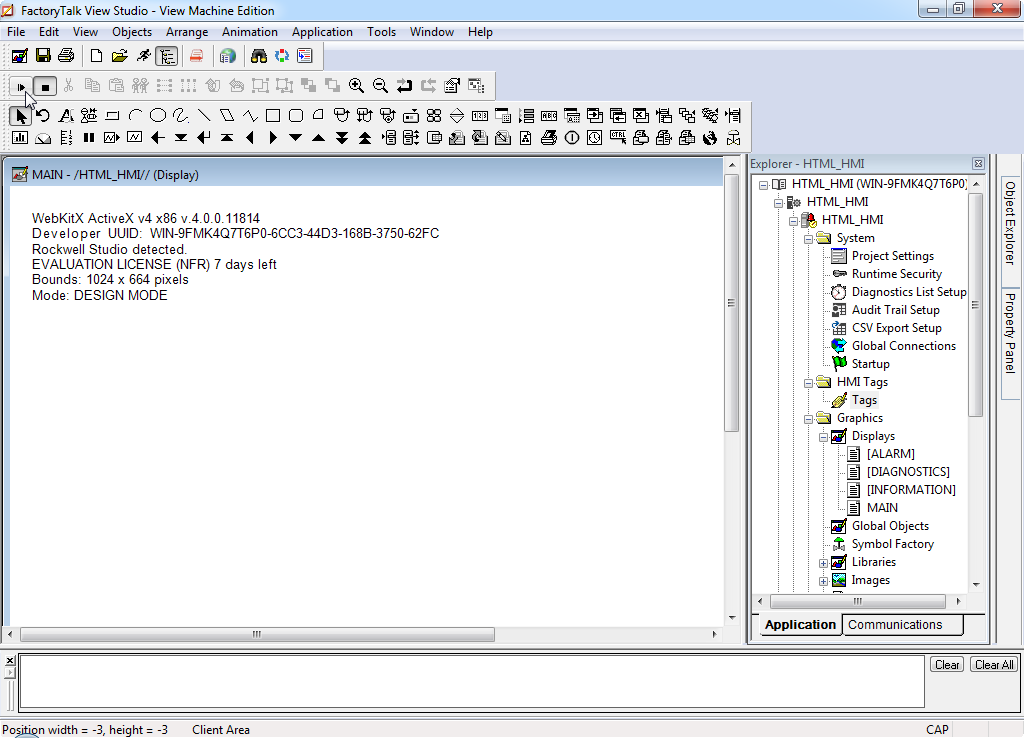Select Runtime Security in Explorer

click(896, 274)
